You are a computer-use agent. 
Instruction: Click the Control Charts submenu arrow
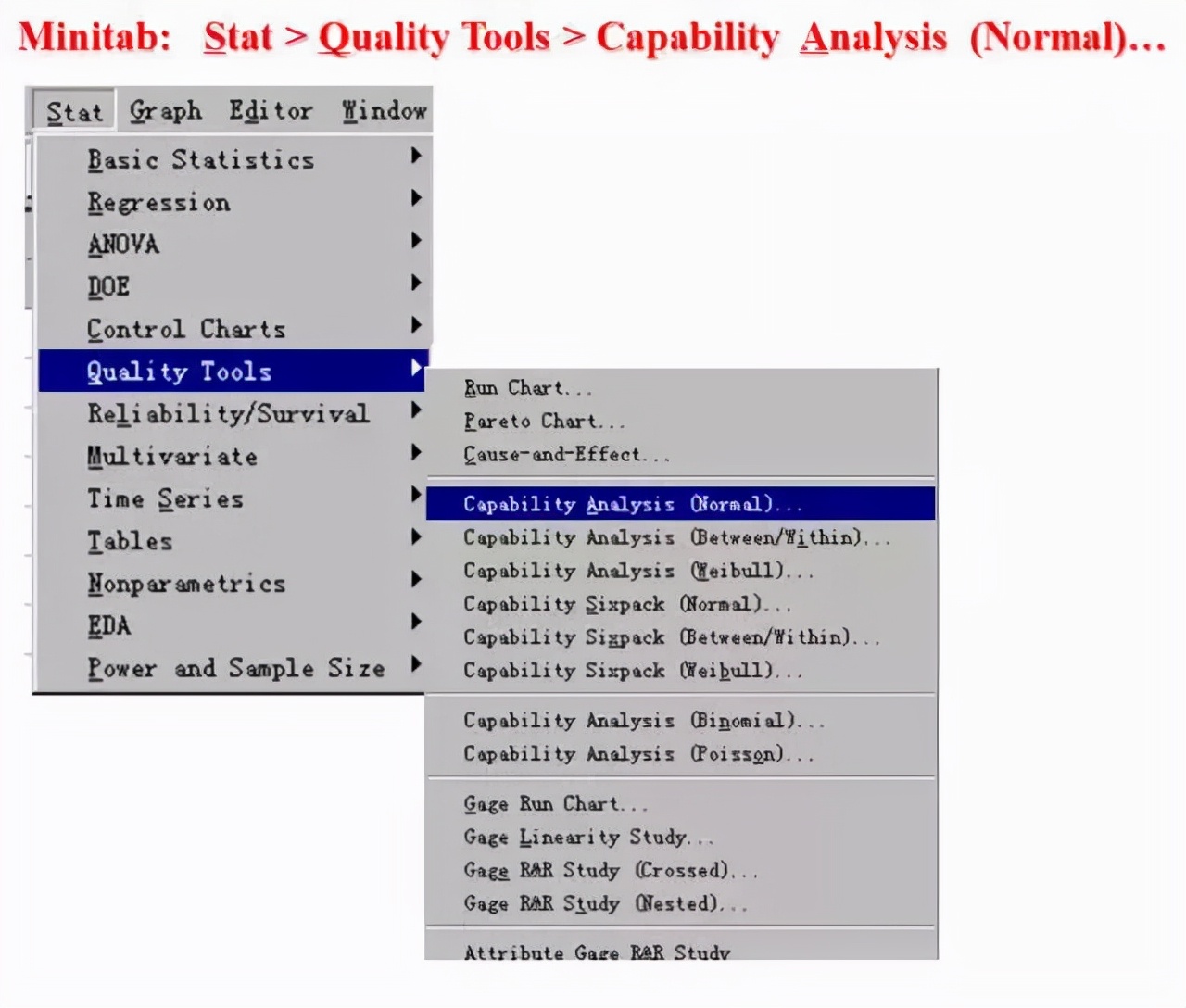(x=416, y=325)
